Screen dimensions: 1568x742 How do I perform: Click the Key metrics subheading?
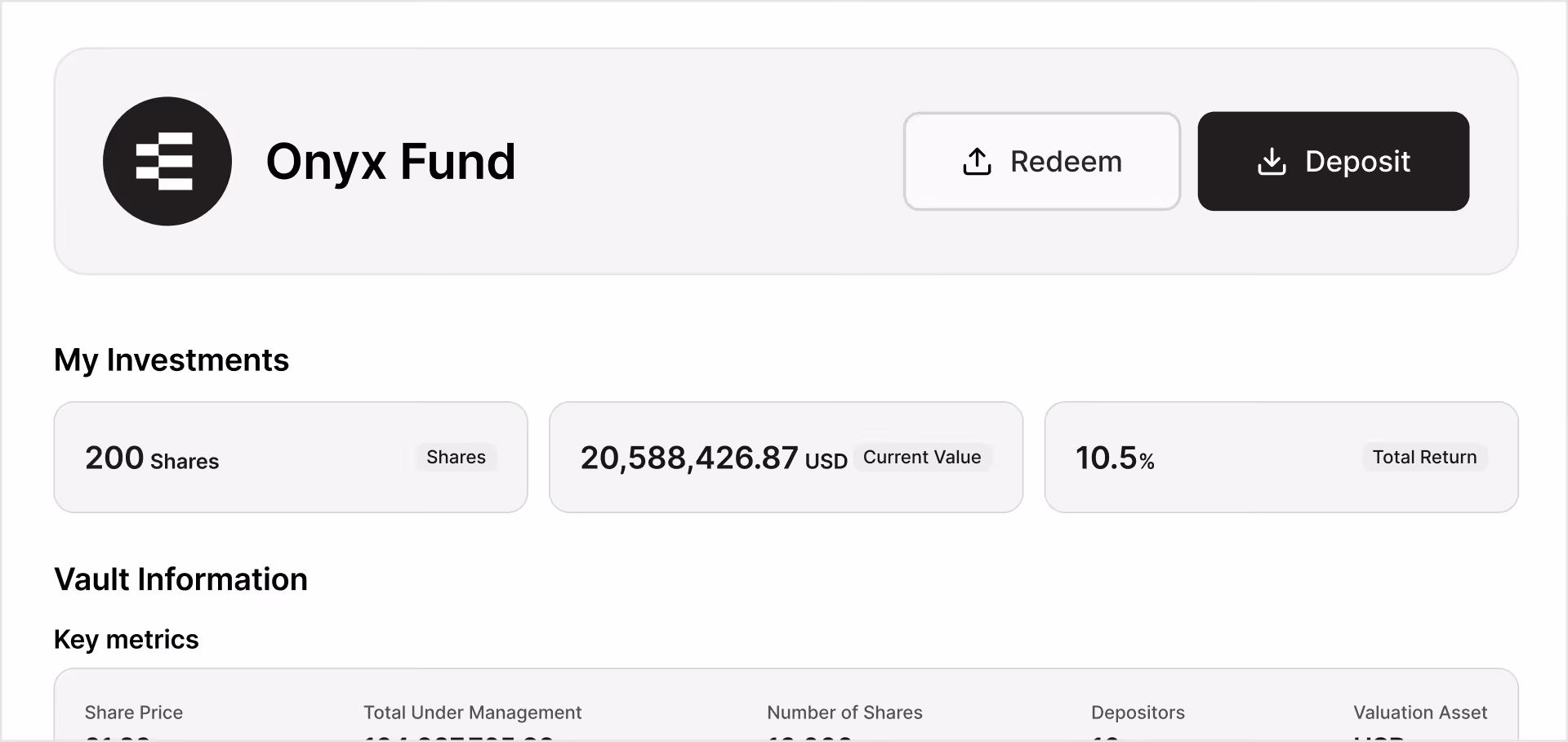(x=127, y=639)
